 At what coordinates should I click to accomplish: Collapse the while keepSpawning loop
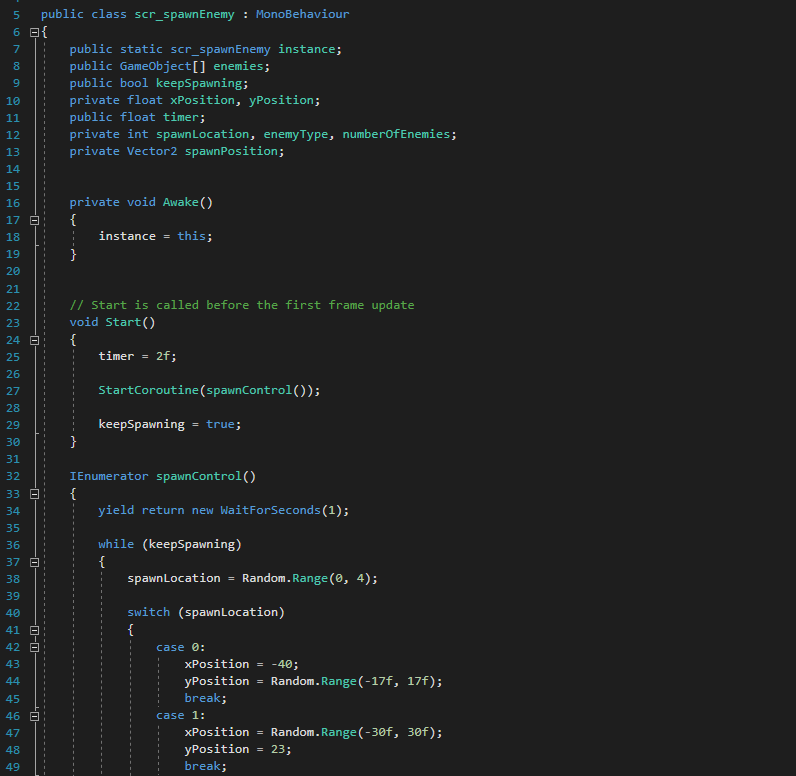[x=34, y=561]
